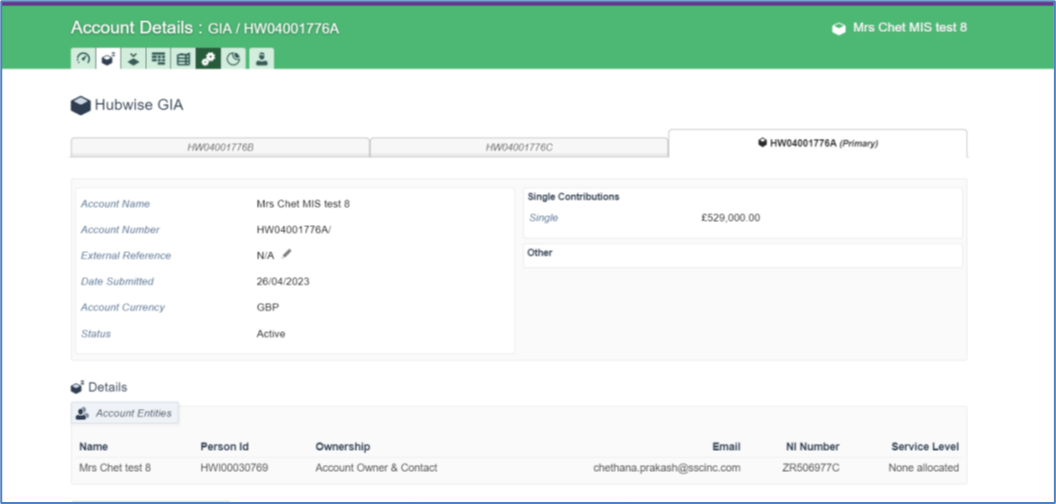Select the HW04001776A (Primary) account tab
Viewport: 1056px width, 504px height.
pos(818,143)
